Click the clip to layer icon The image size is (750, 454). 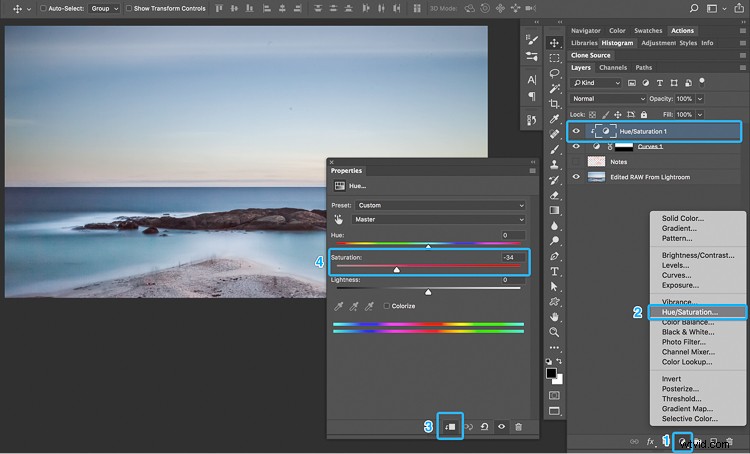450,426
